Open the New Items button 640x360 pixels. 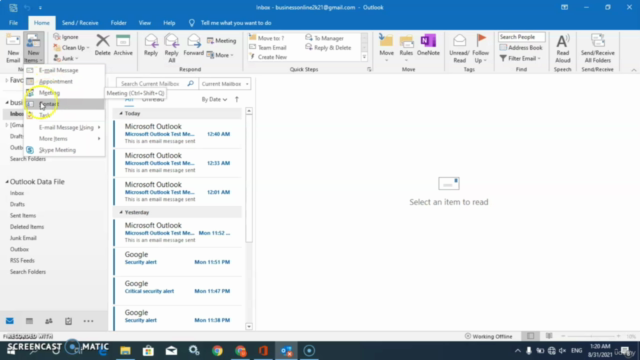click(33, 48)
